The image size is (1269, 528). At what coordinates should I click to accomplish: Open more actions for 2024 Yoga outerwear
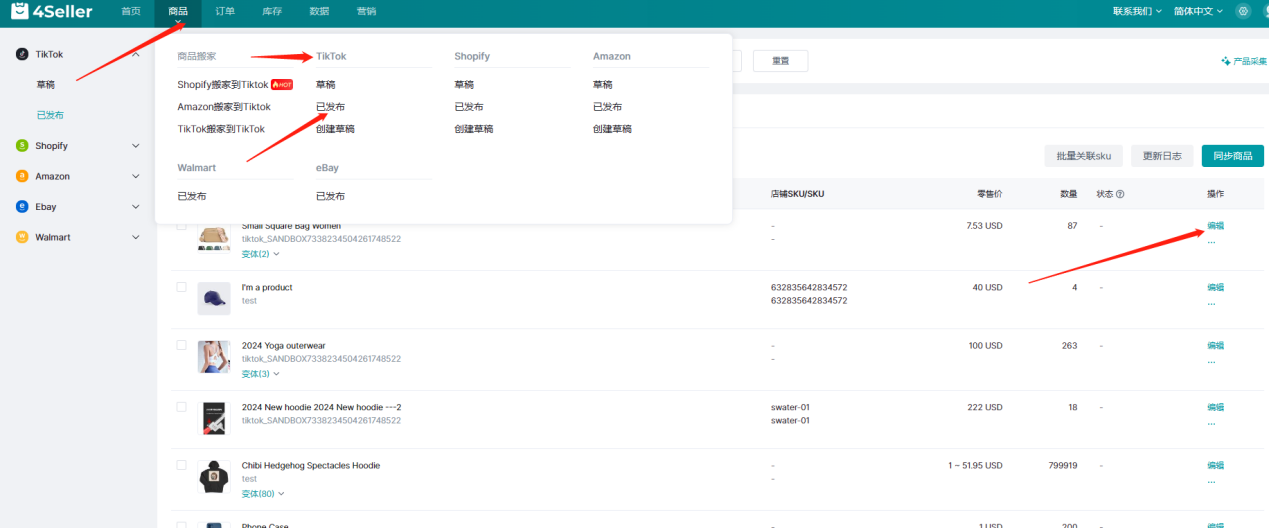point(1211,360)
